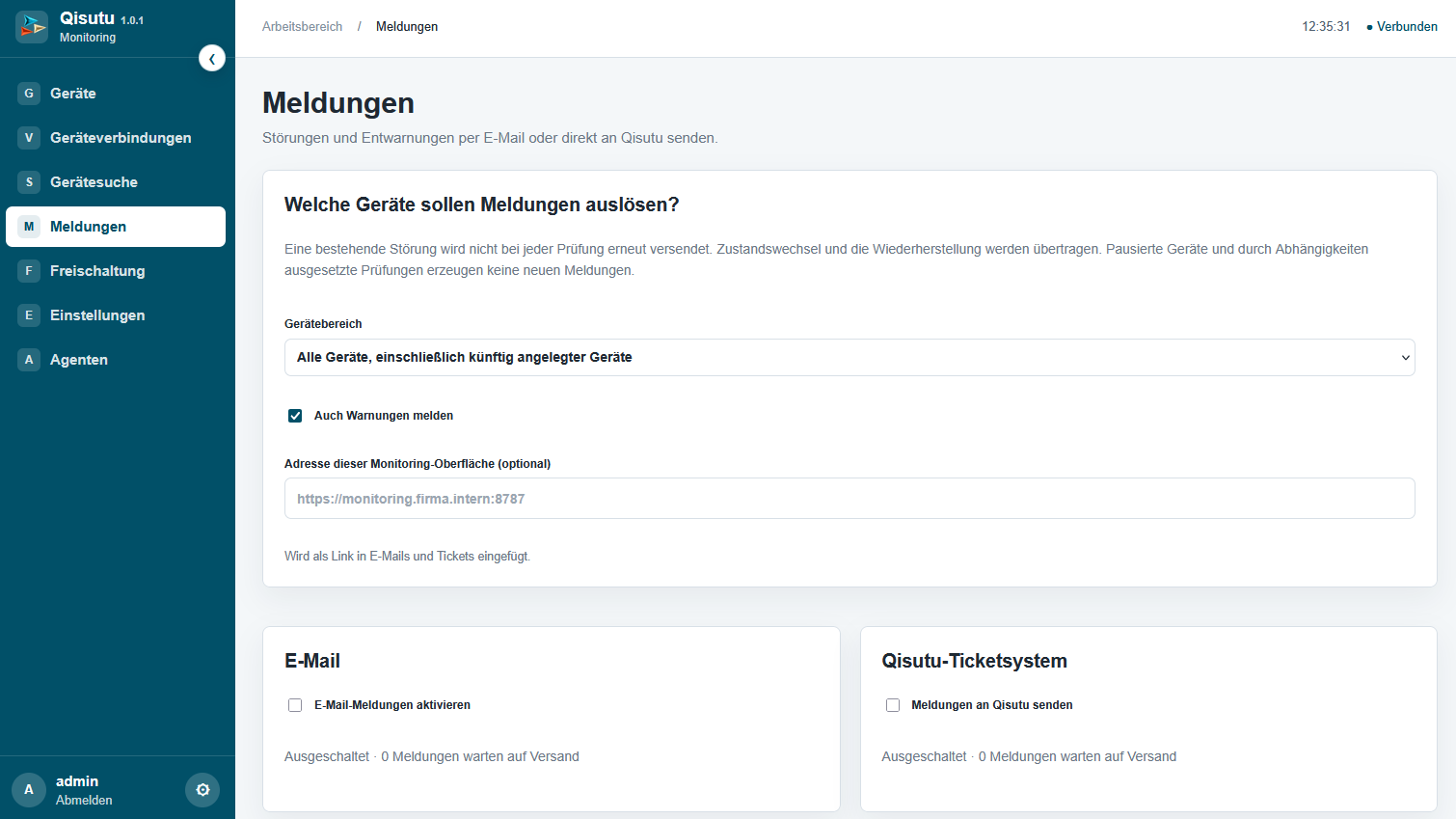Click the Adresse dieser Monitoring-Oberfläche input field
Viewport: 1456px width, 819px height.
[x=849, y=499]
